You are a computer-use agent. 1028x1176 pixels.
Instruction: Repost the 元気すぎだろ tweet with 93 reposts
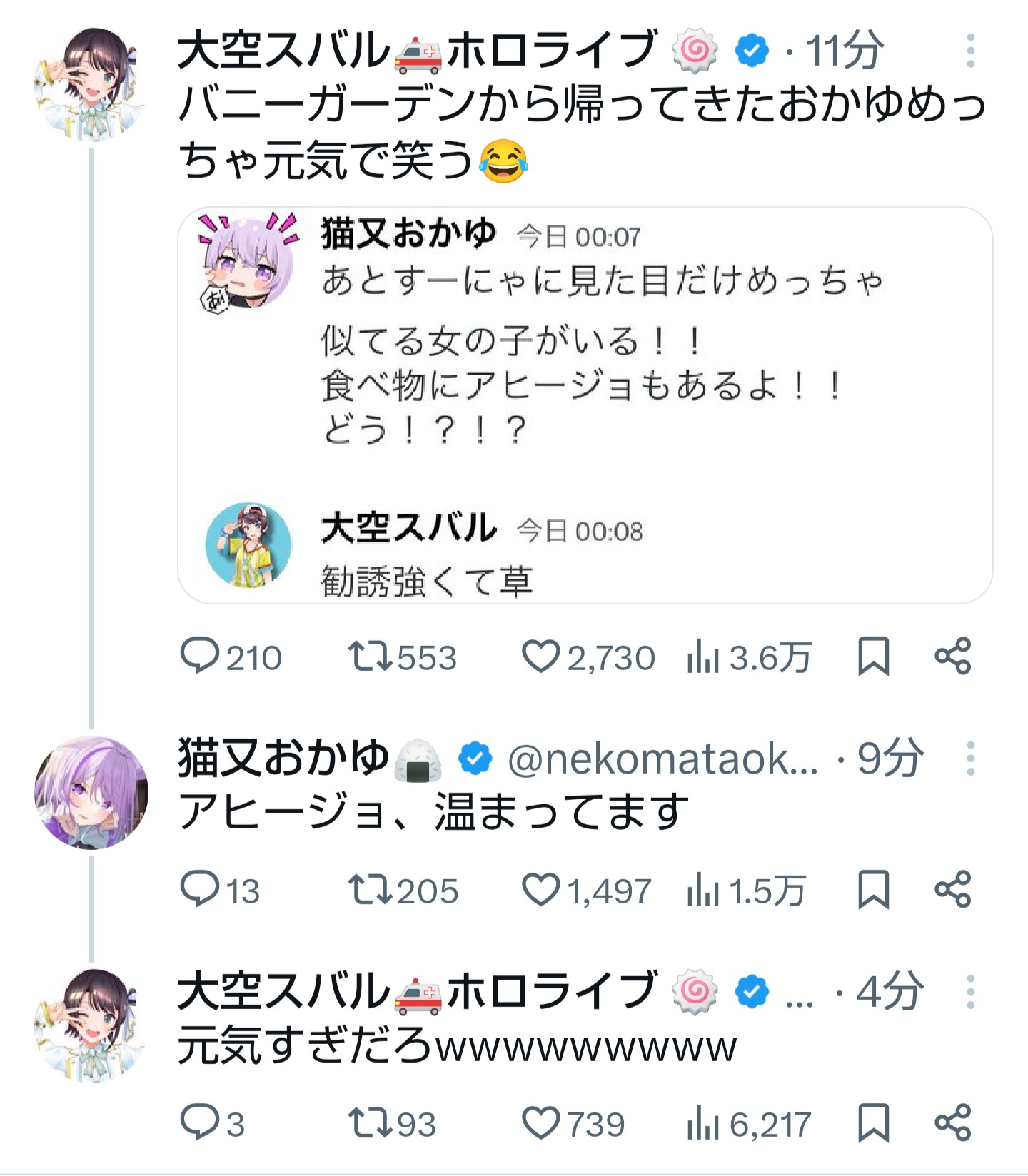pyautogui.click(x=369, y=1123)
